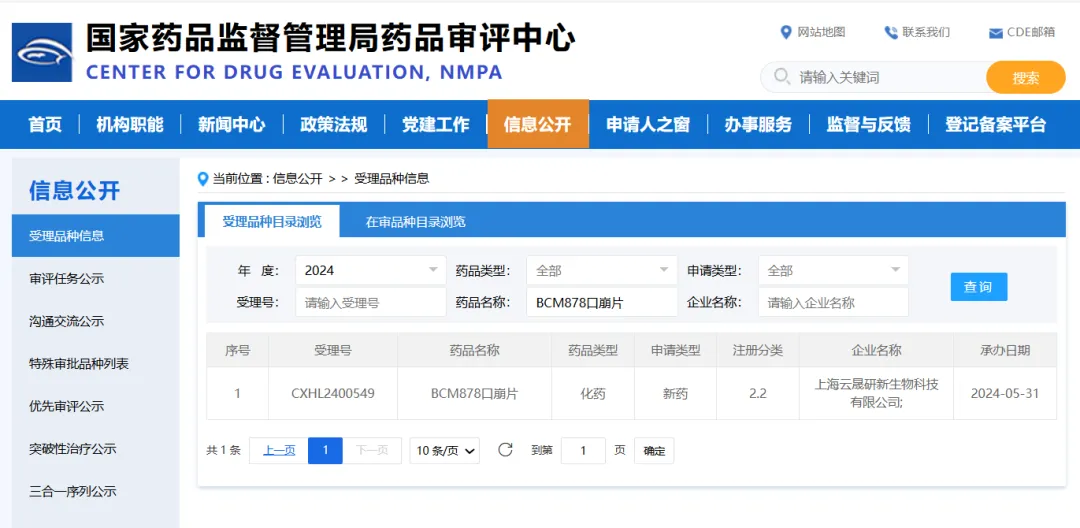Click the magnifier icon in search box
The width and height of the screenshot is (1080, 528).
(x=782, y=76)
